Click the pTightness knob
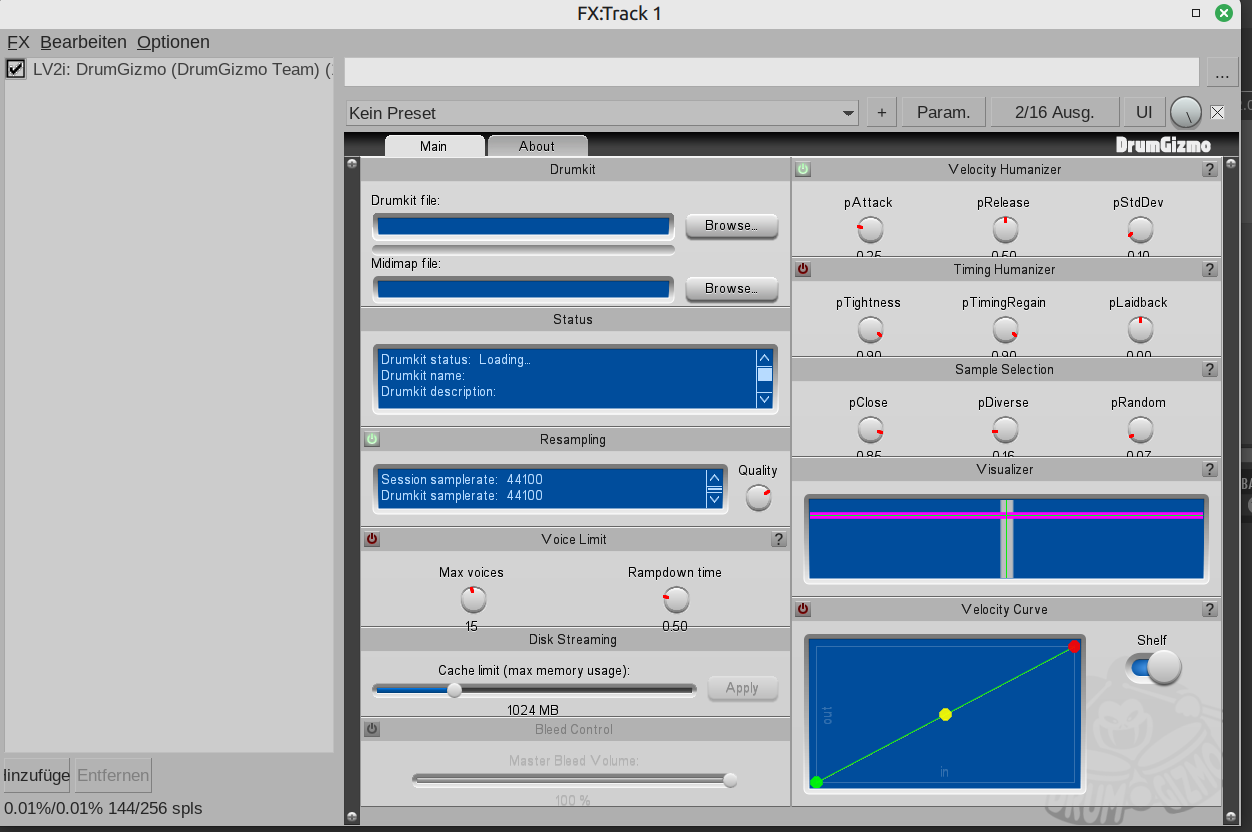The height and width of the screenshot is (832, 1252). (870, 330)
